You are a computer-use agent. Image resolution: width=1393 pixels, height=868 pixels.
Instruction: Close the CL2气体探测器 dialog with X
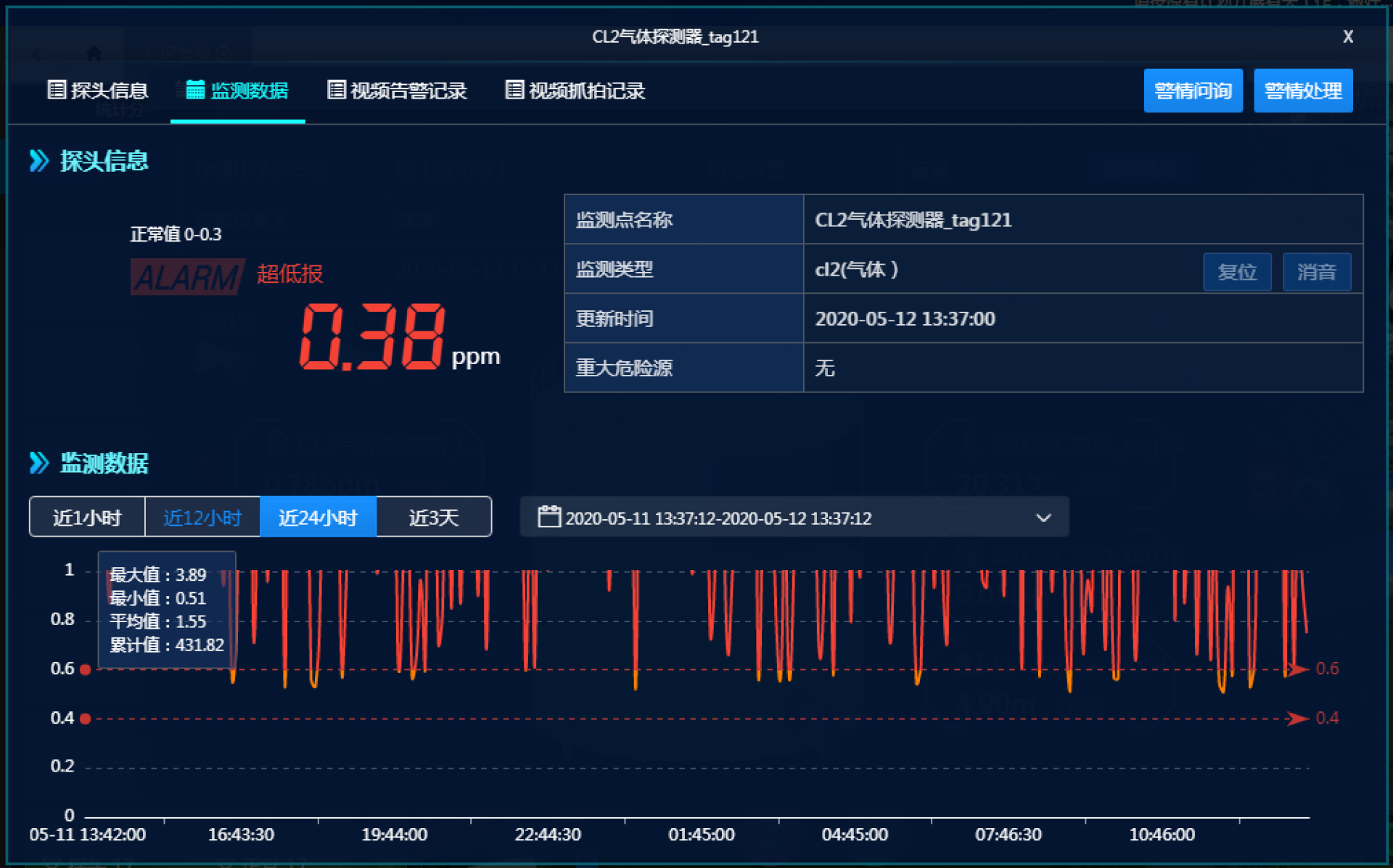pos(1347,37)
